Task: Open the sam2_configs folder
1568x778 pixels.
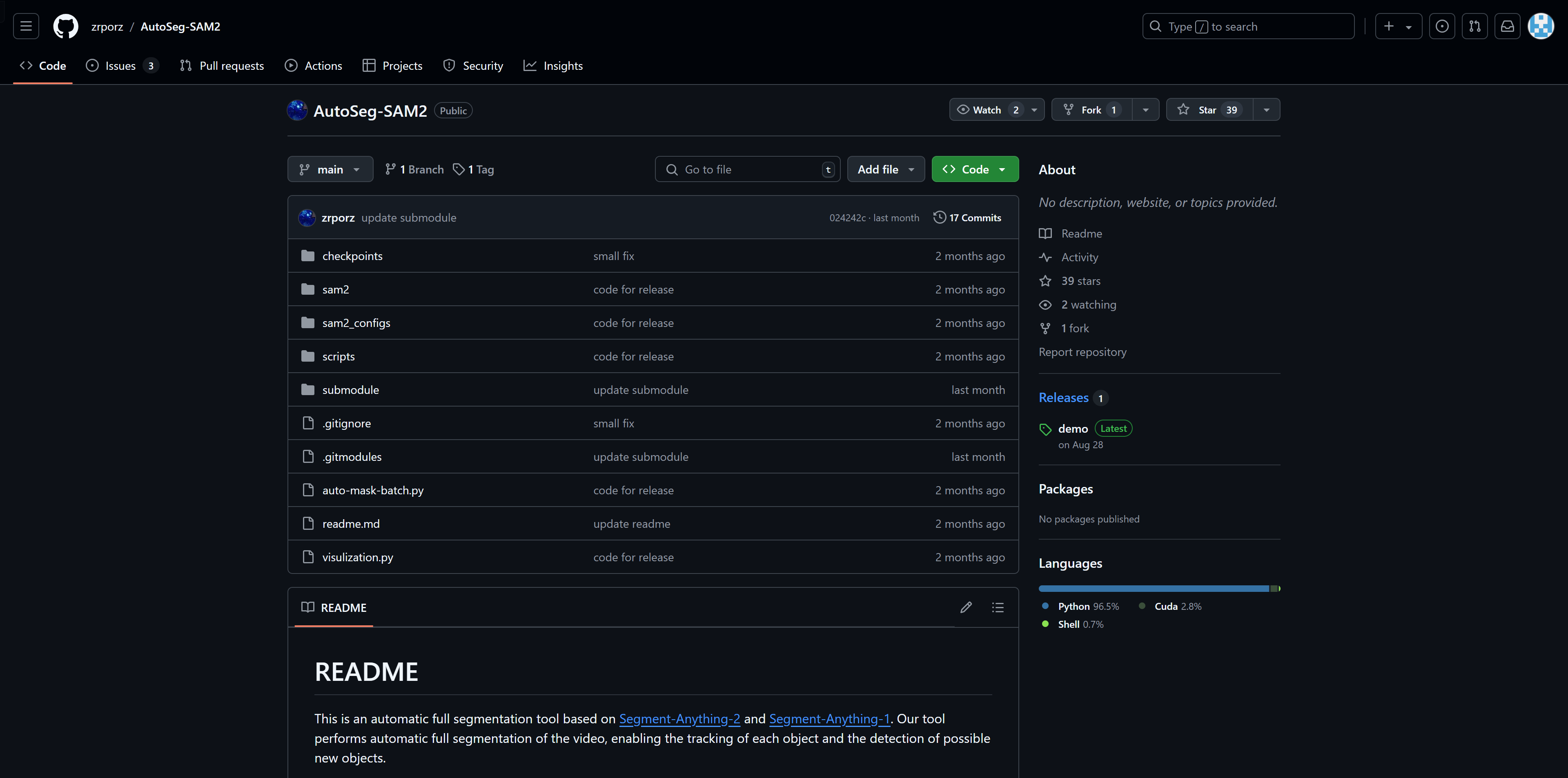Action: (x=356, y=322)
